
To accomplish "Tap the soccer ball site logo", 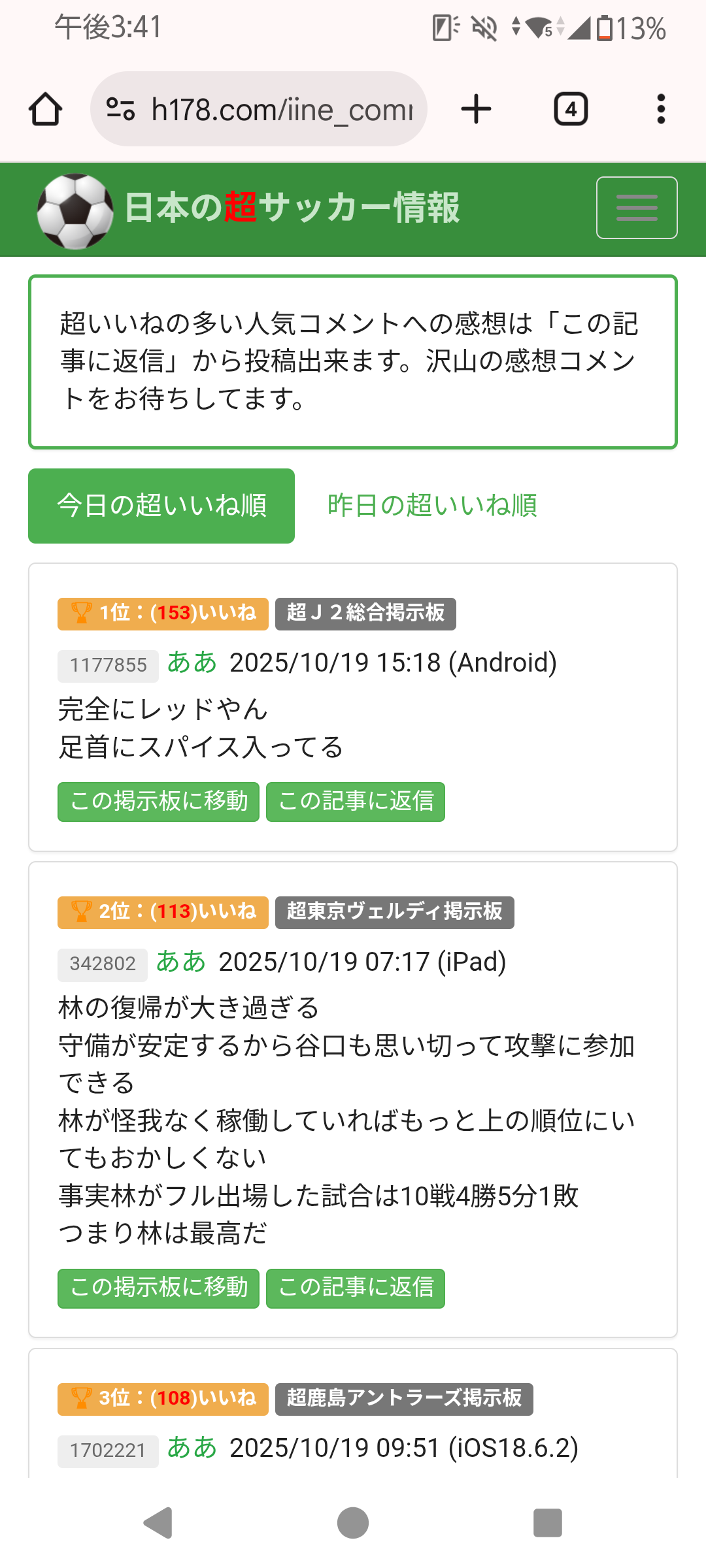I will pos(75,210).
